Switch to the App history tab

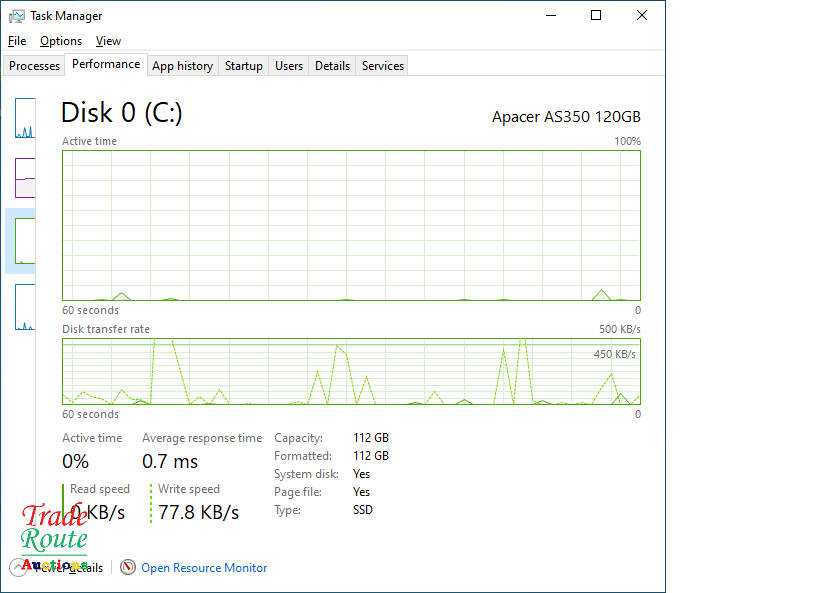[x=182, y=66]
